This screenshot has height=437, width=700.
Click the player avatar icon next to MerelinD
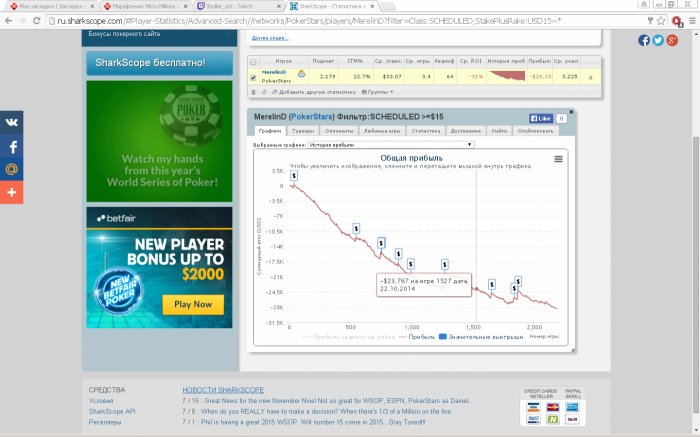click(x=302, y=74)
